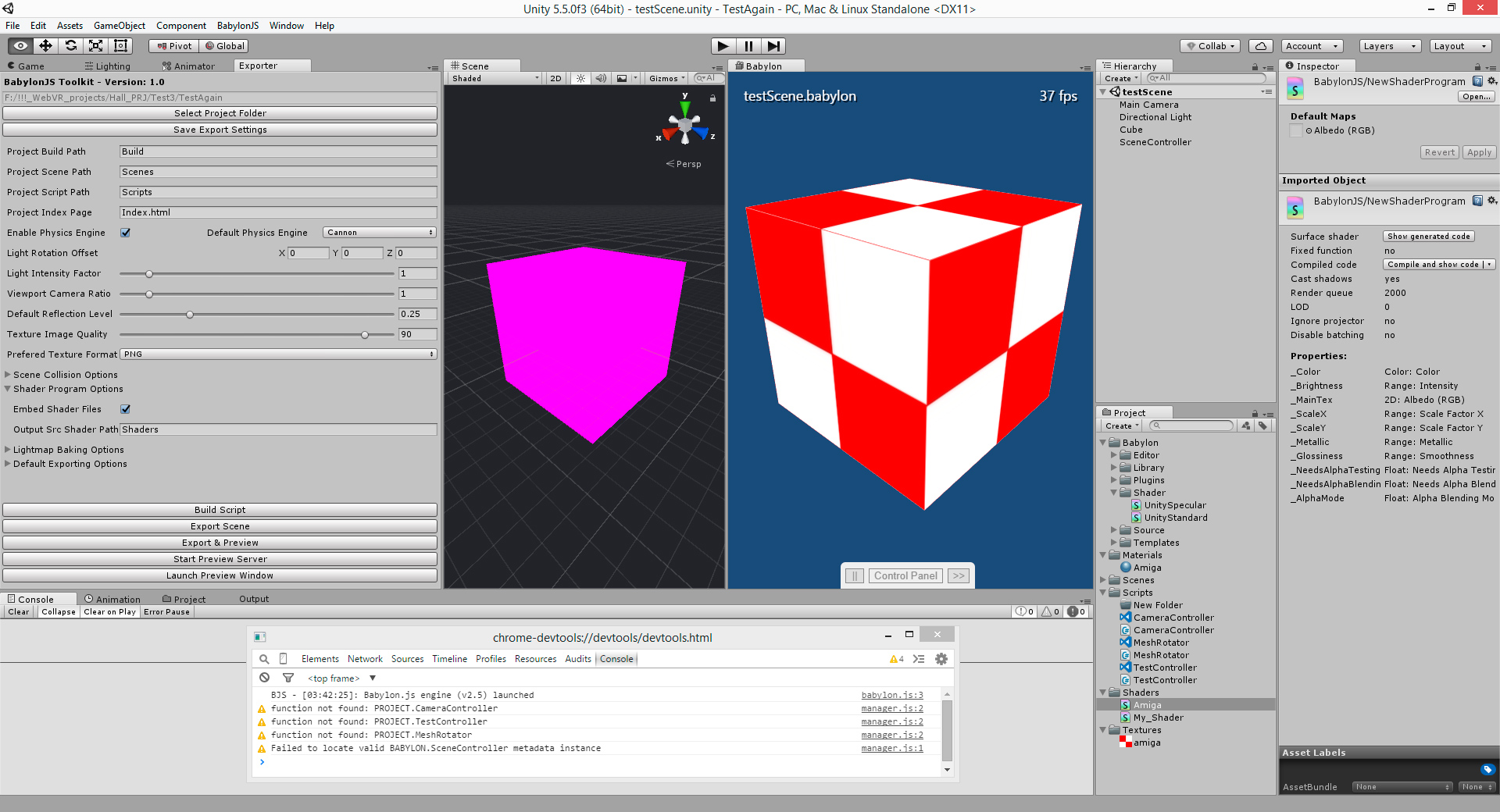
Task: Click Show generated code button
Action: pyautogui.click(x=1429, y=237)
